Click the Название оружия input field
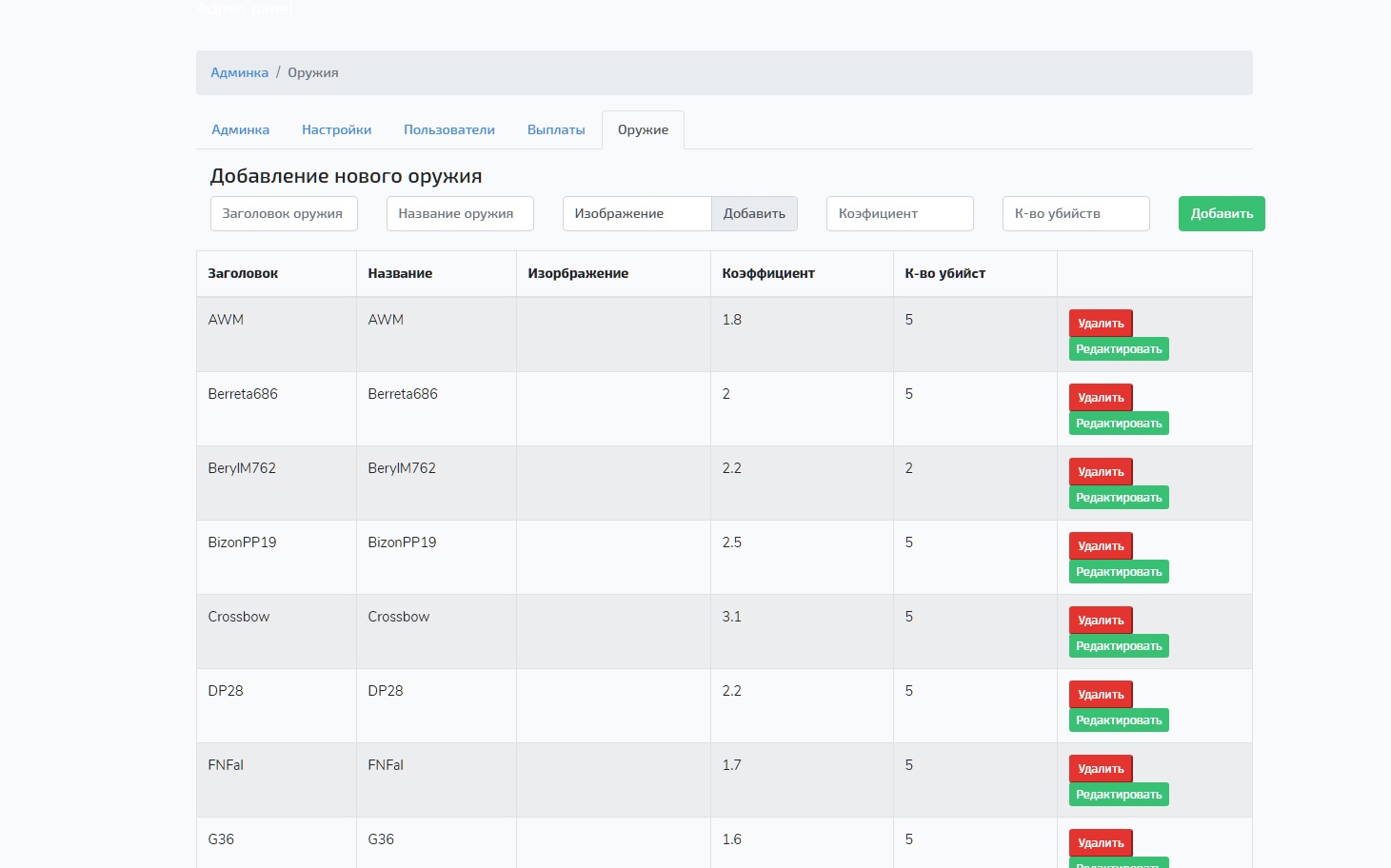The height and width of the screenshot is (868, 1391). pyautogui.click(x=460, y=213)
